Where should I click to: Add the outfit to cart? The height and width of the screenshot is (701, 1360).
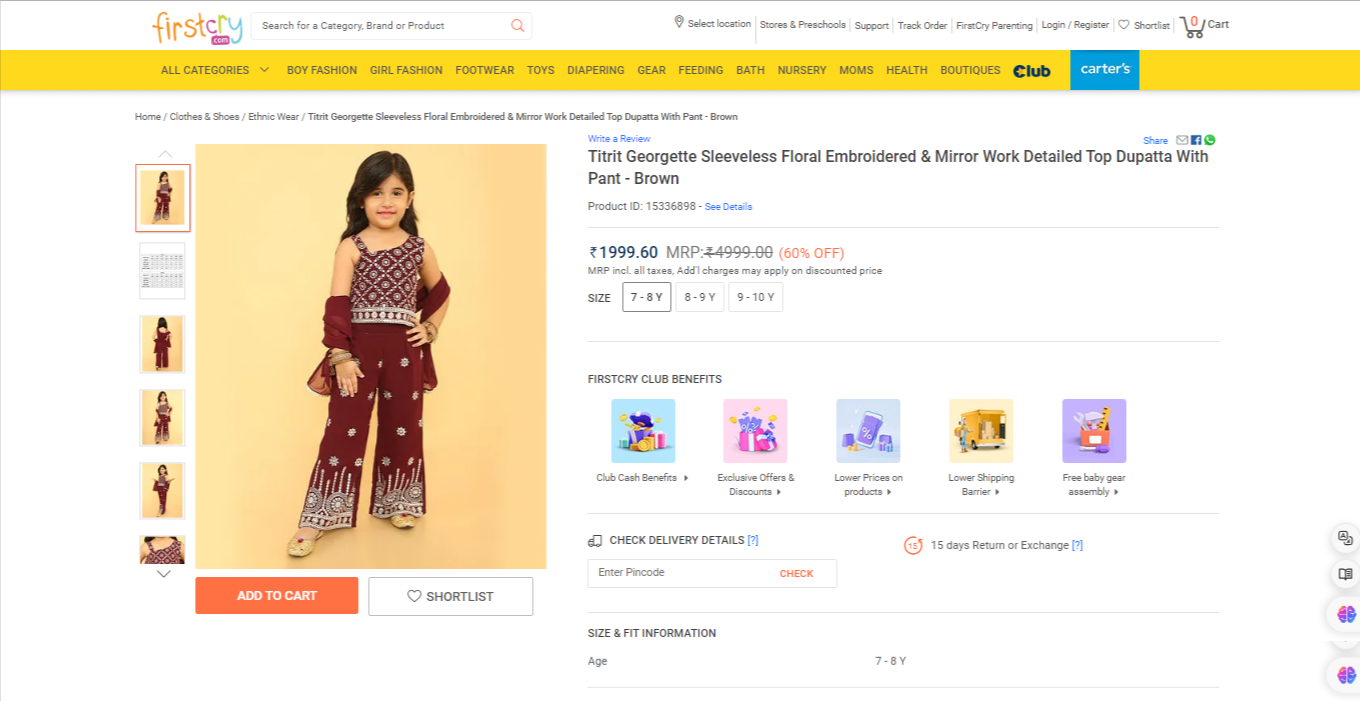pyautogui.click(x=276, y=596)
